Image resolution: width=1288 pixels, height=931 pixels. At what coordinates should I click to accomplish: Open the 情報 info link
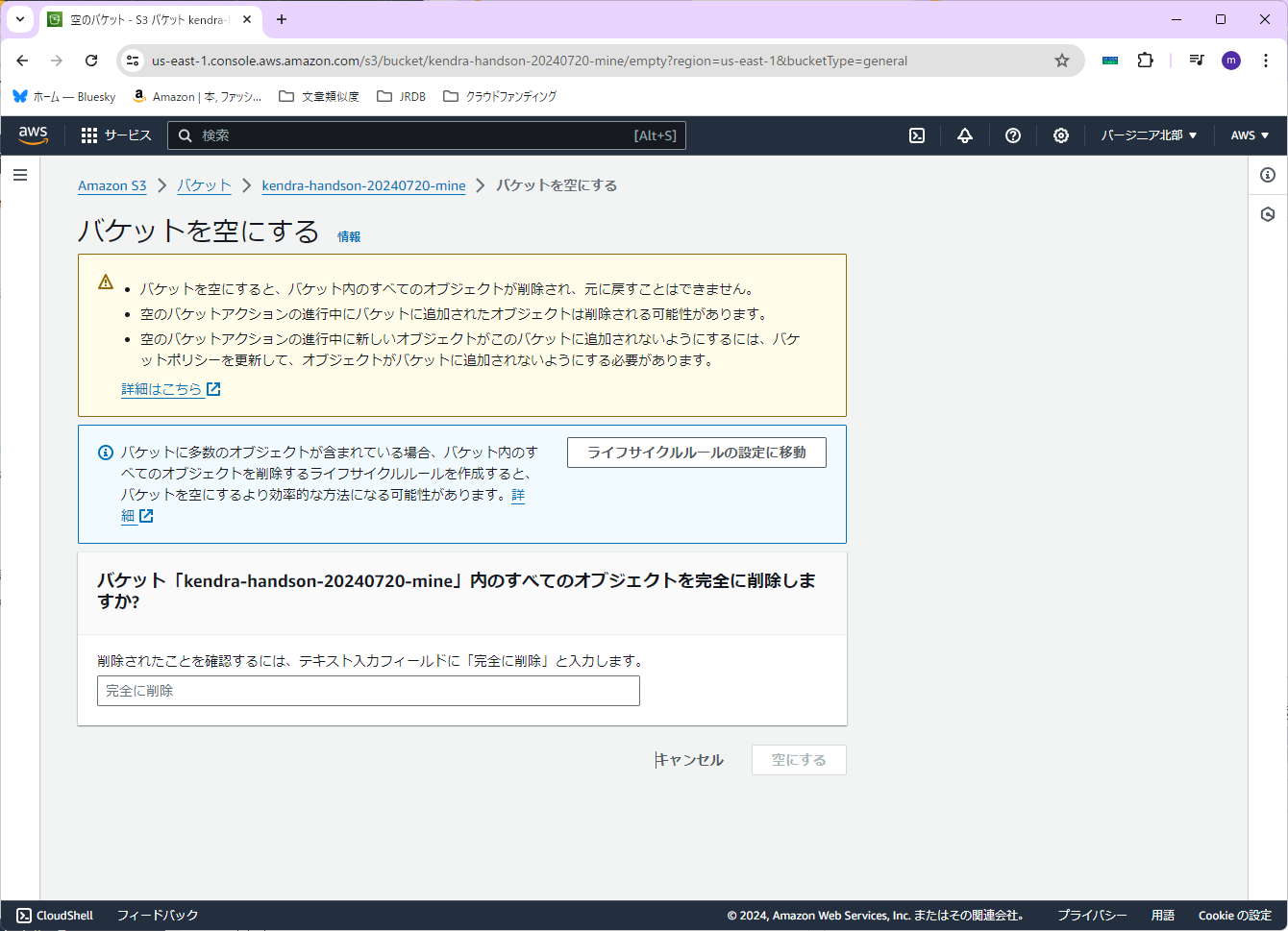[x=349, y=236]
